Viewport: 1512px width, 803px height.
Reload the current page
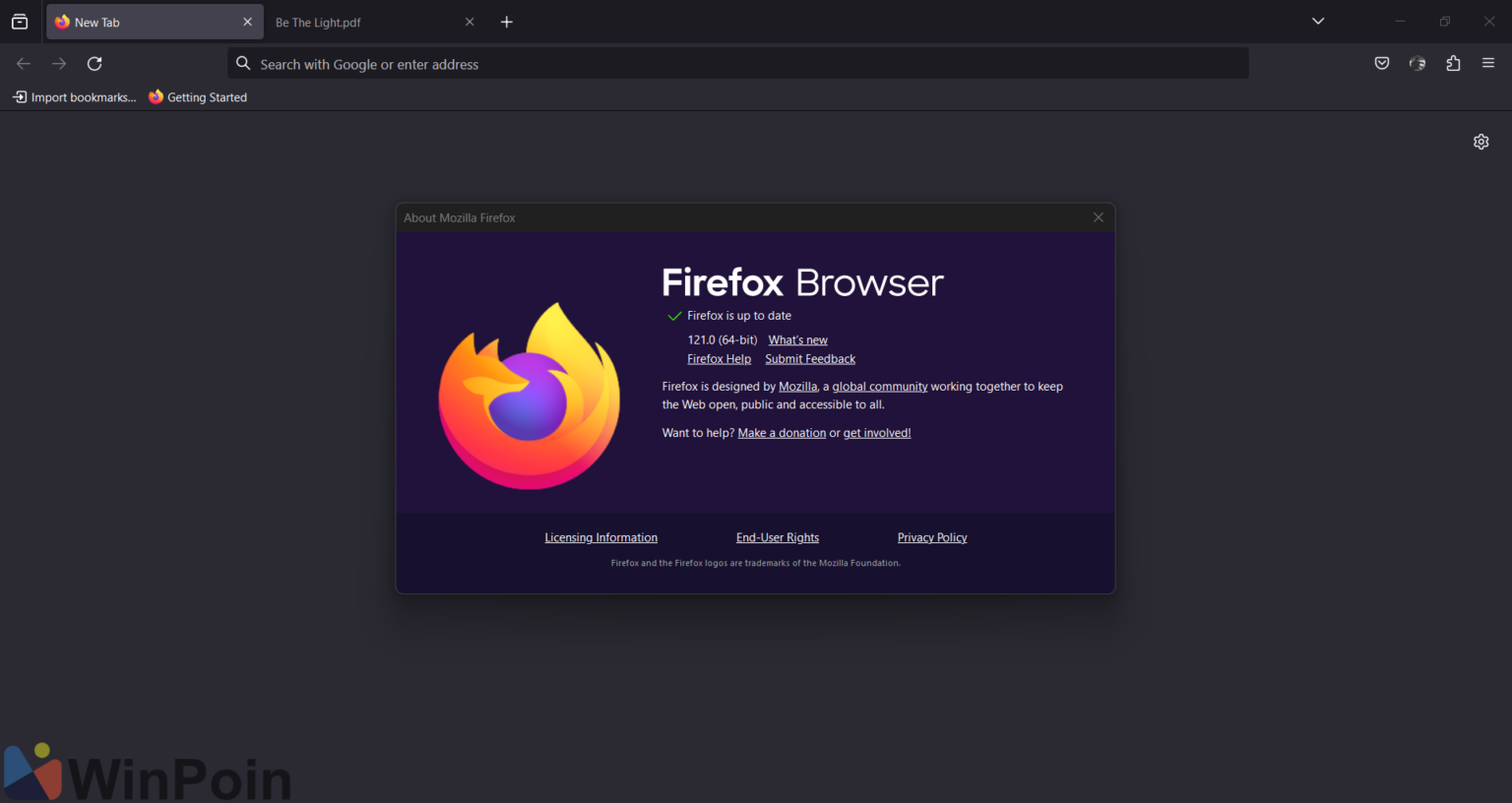pos(94,63)
